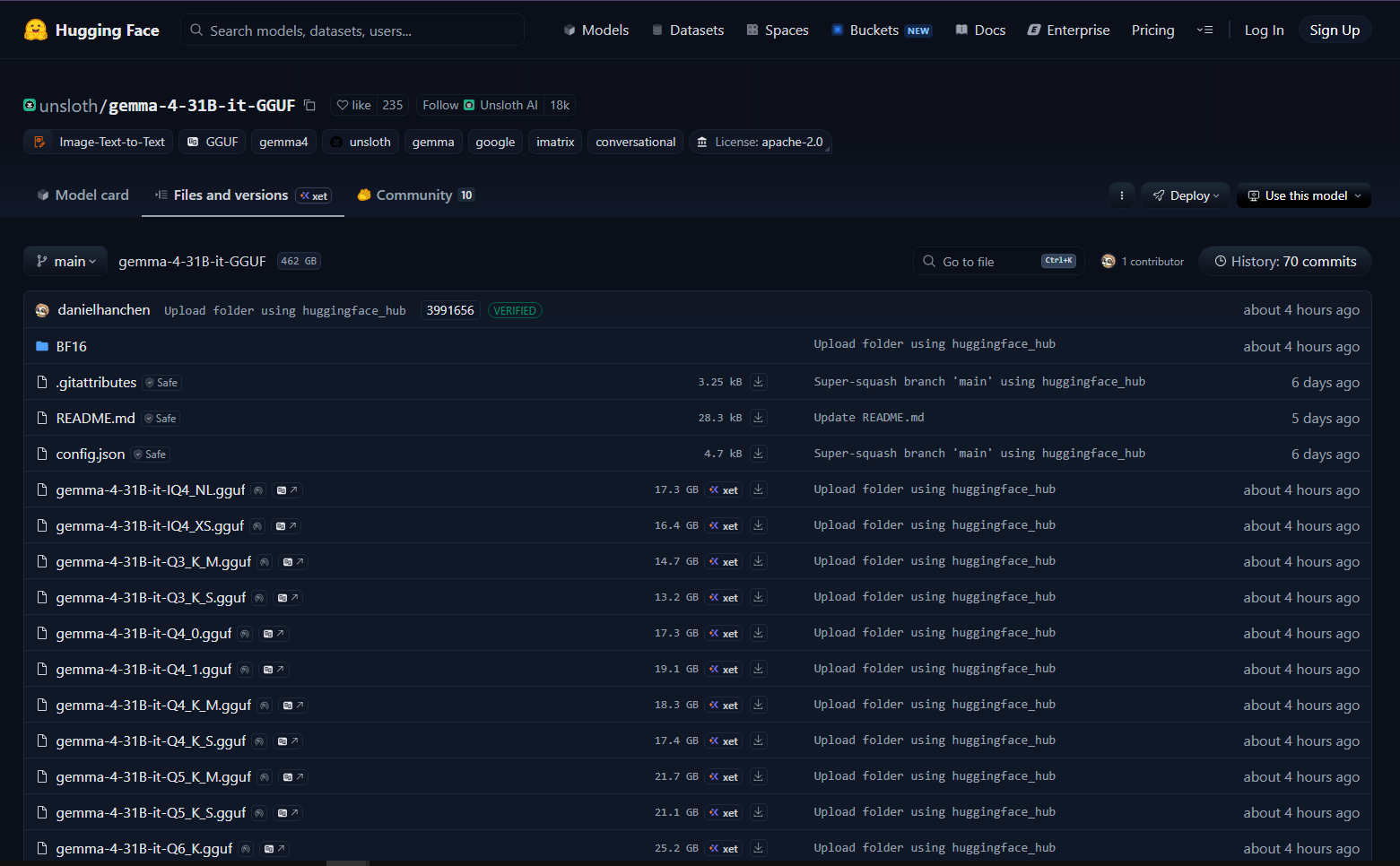
Task: Click the Sign Up button
Action: (x=1335, y=30)
